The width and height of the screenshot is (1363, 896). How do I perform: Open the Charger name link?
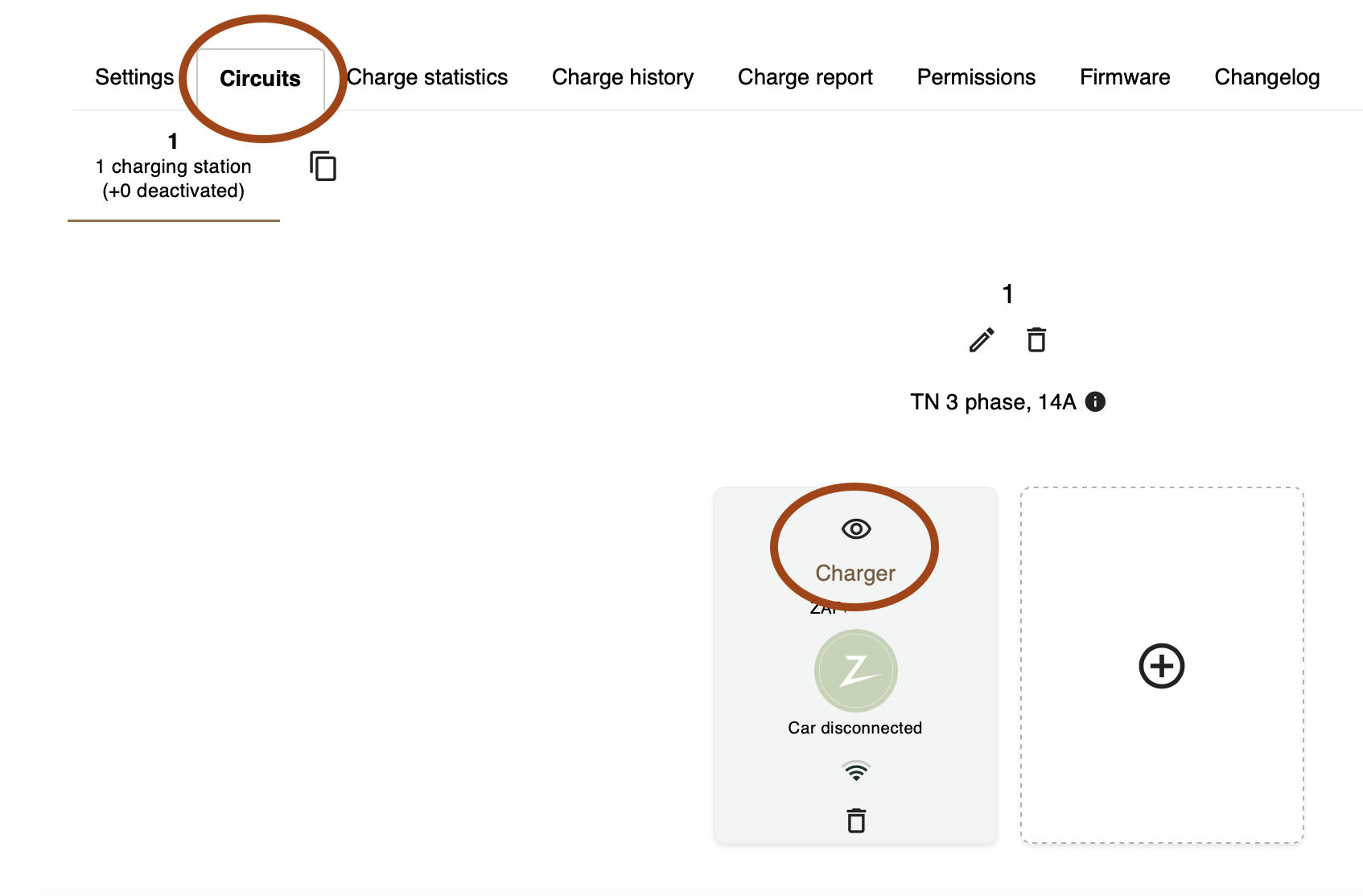[x=855, y=573]
